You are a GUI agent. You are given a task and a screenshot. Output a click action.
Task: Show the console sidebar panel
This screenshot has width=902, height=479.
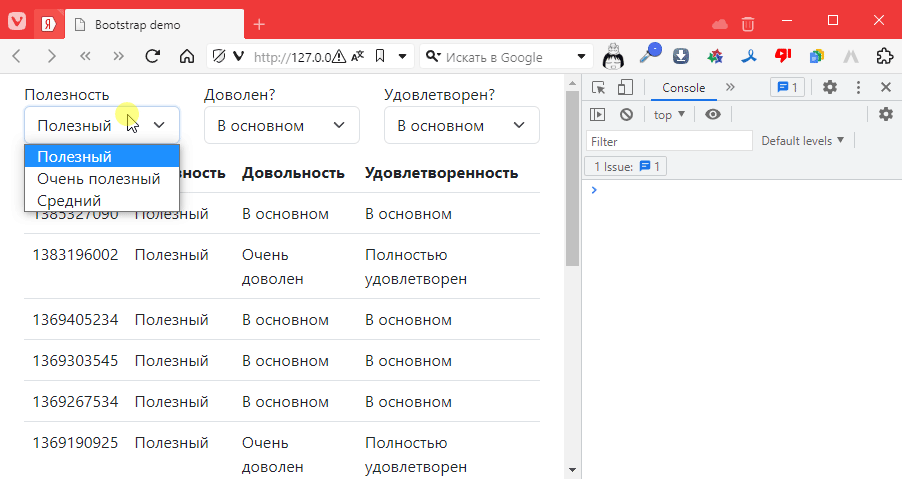598,115
